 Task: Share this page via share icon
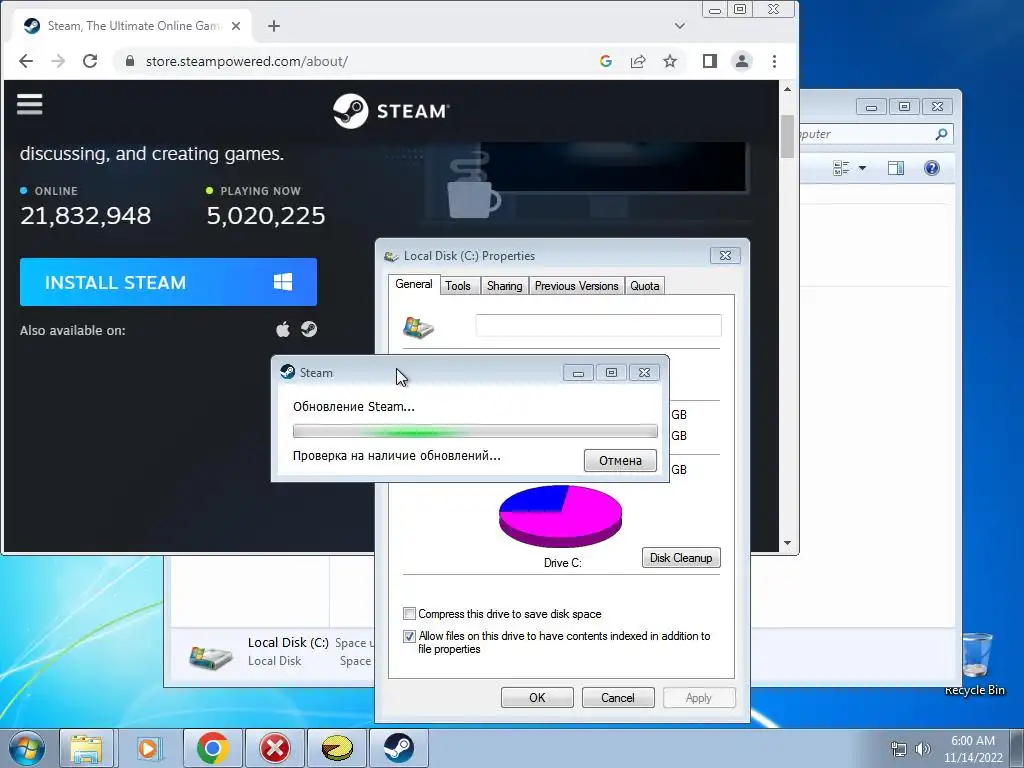coord(638,61)
